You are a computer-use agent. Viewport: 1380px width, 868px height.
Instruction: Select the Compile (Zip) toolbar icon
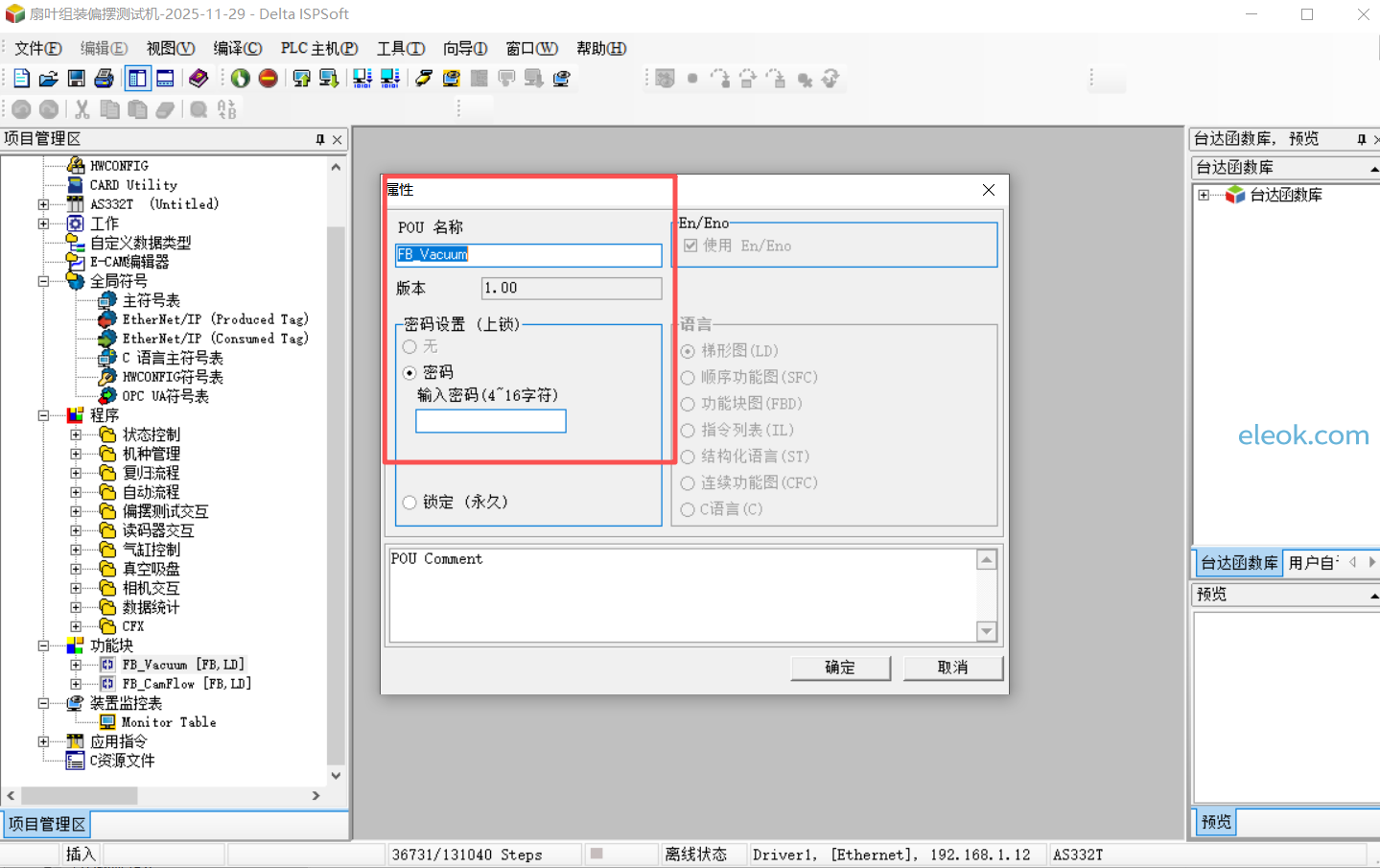423,78
